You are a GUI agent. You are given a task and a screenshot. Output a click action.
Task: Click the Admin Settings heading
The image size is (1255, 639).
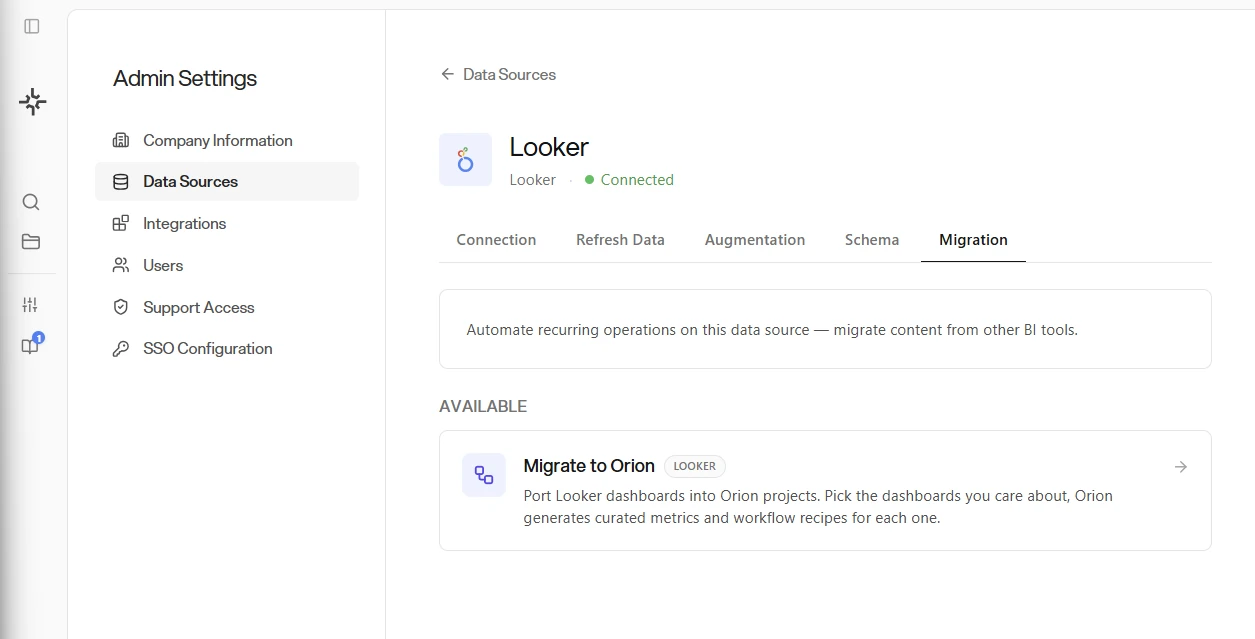click(185, 78)
